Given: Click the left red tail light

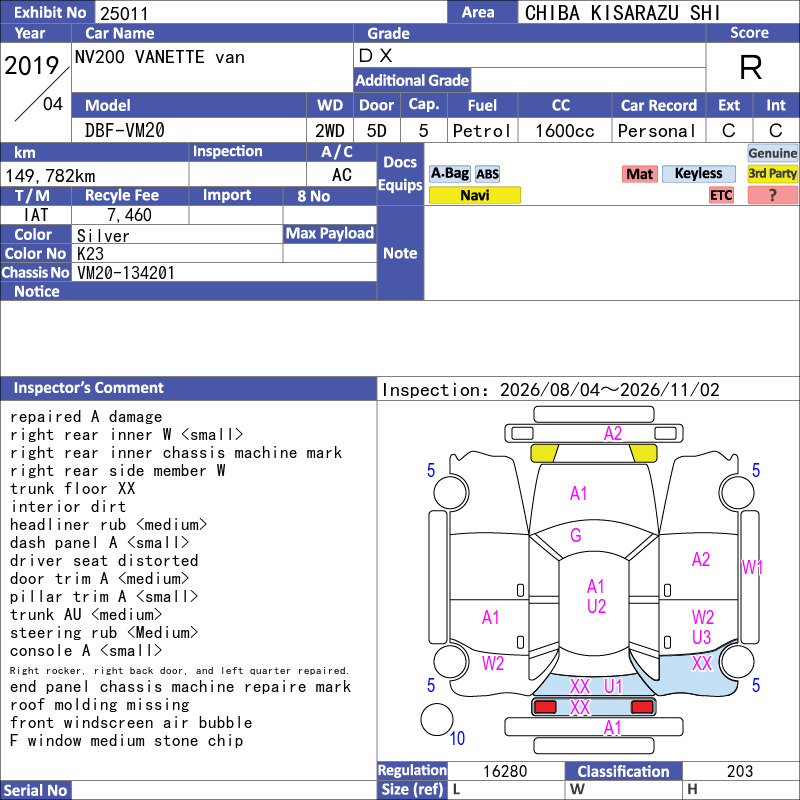Looking at the screenshot, I should tap(545, 707).
